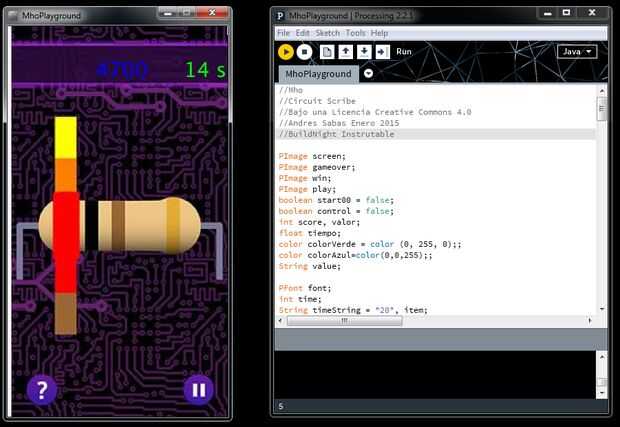
Task: Click the horizontal scroll right arrow
Action: (x=590, y=321)
